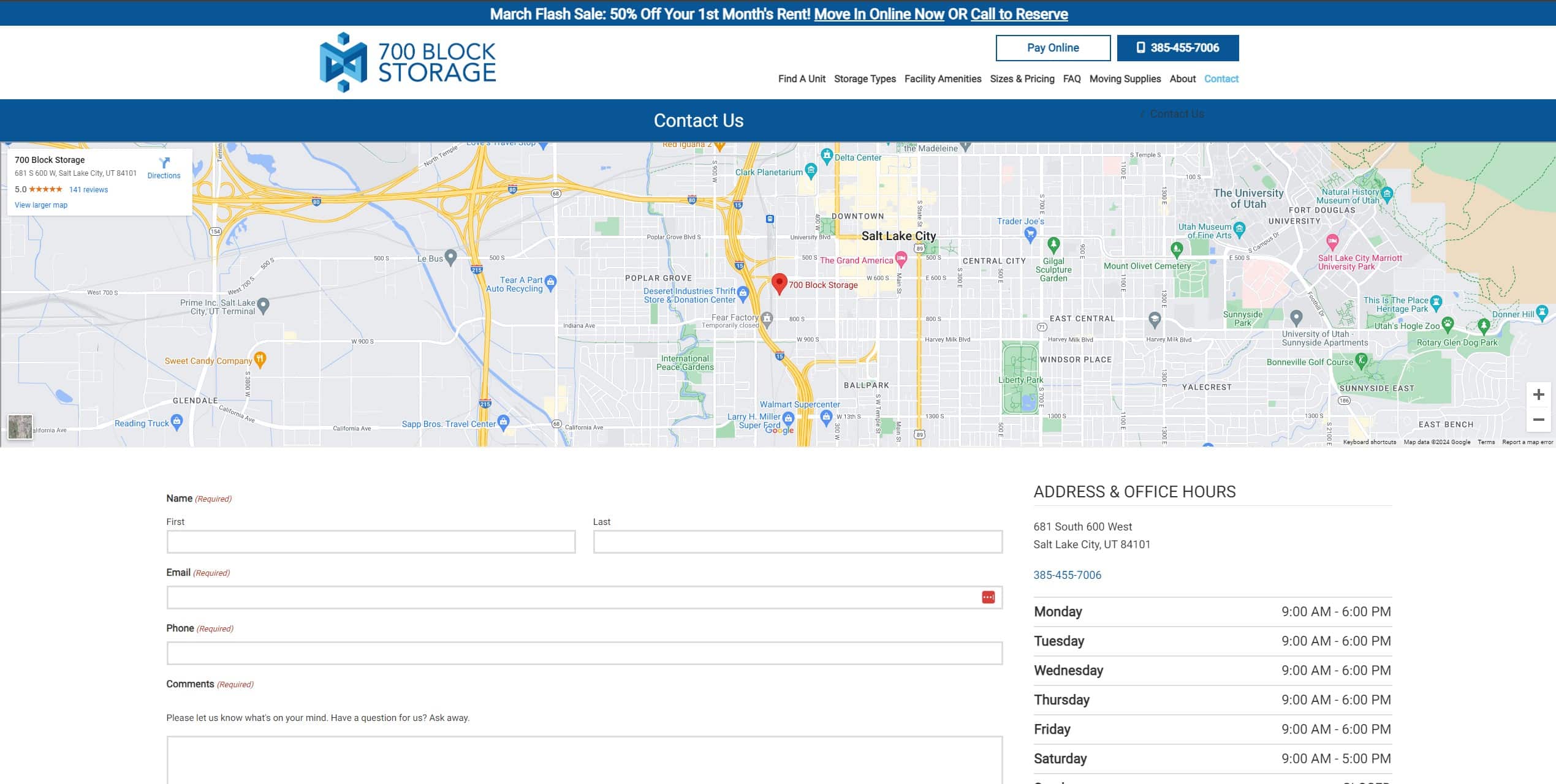Viewport: 1556px width, 784px height.
Task: Click This Is The Place Heritage Park marker
Action: click(x=1436, y=303)
